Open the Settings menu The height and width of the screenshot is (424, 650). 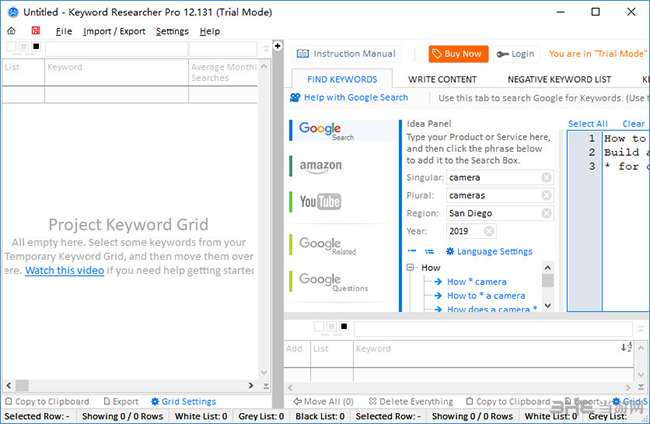pyautogui.click(x=172, y=31)
